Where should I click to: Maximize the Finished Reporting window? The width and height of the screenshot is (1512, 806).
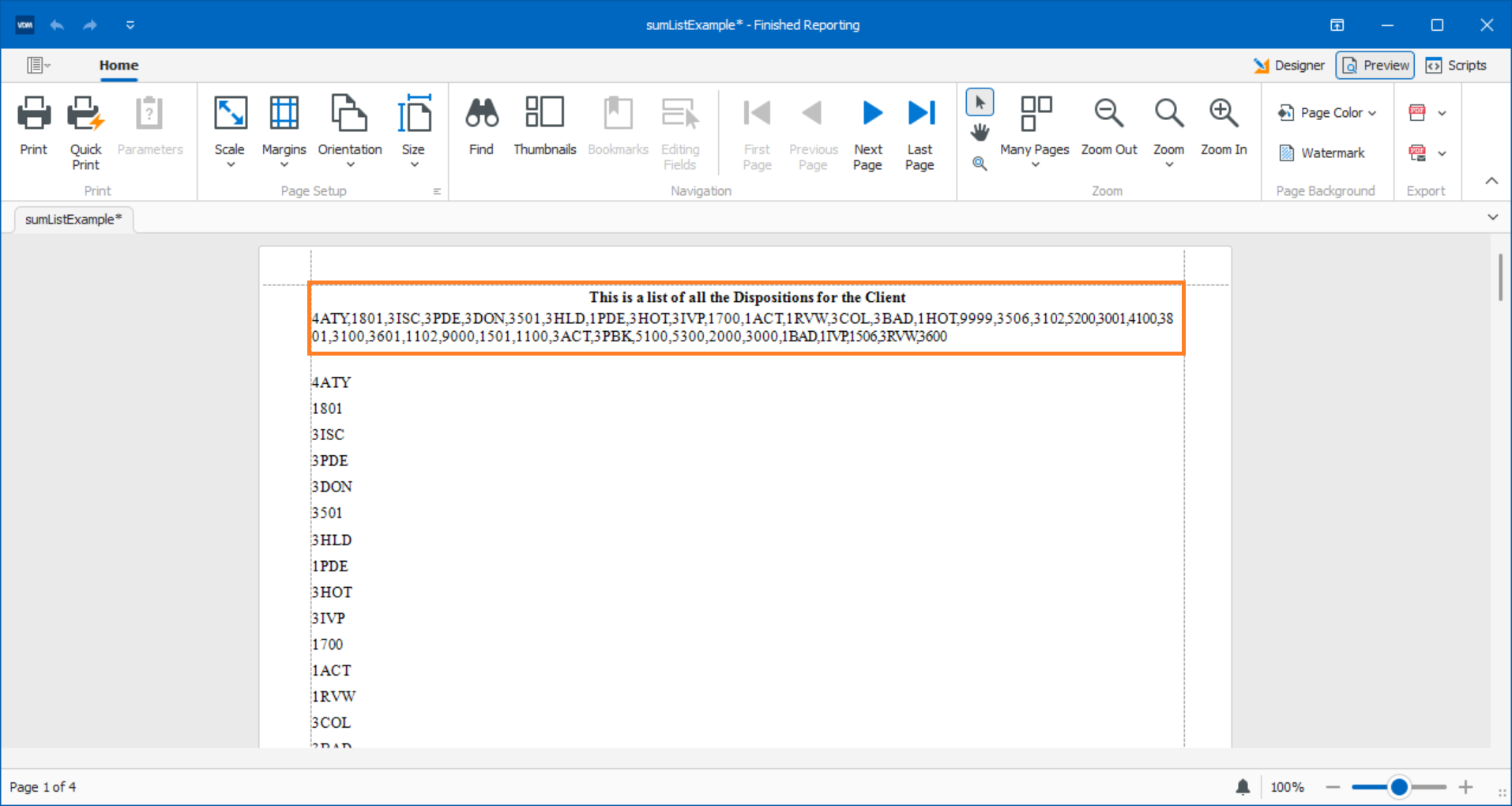[1437, 25]
